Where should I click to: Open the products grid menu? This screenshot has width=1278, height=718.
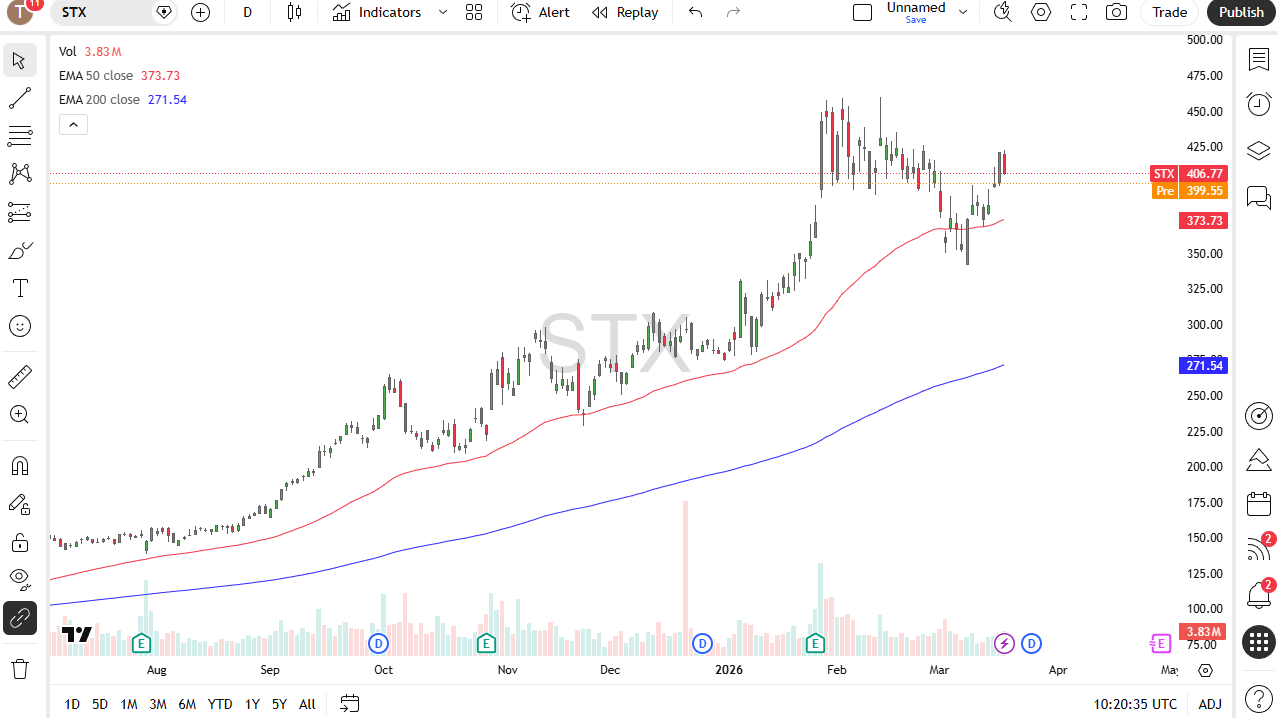(x=1258, y=642)
